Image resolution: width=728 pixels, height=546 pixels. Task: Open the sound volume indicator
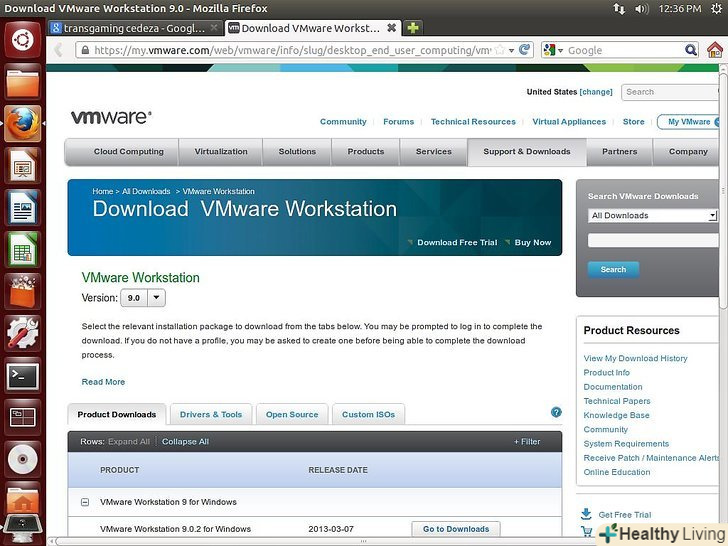pyautogui.click(x=642, y=8)
